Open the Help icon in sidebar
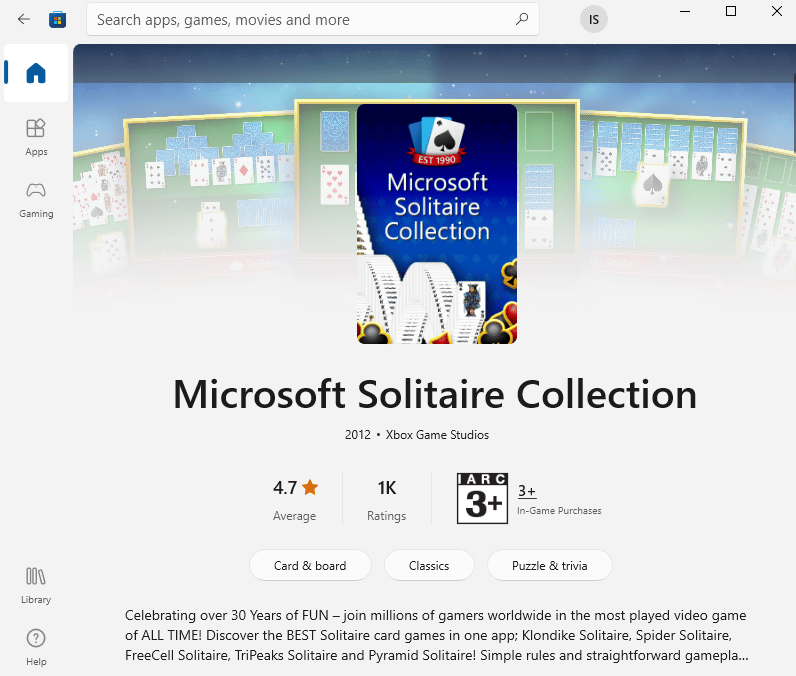The height and width of the screenshot is (676, 796). (x=36, y=646)
